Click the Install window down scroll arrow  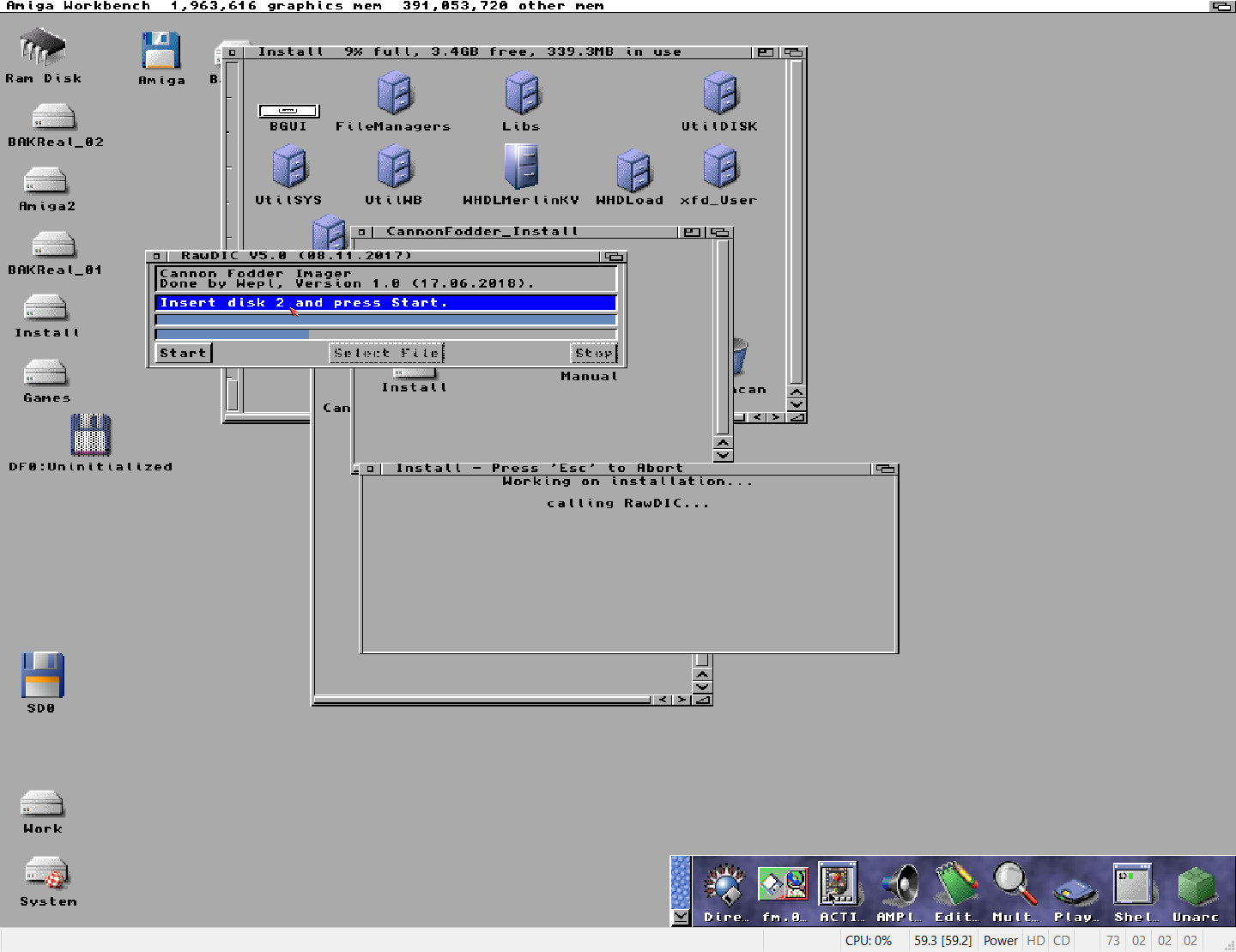point(797,404)
